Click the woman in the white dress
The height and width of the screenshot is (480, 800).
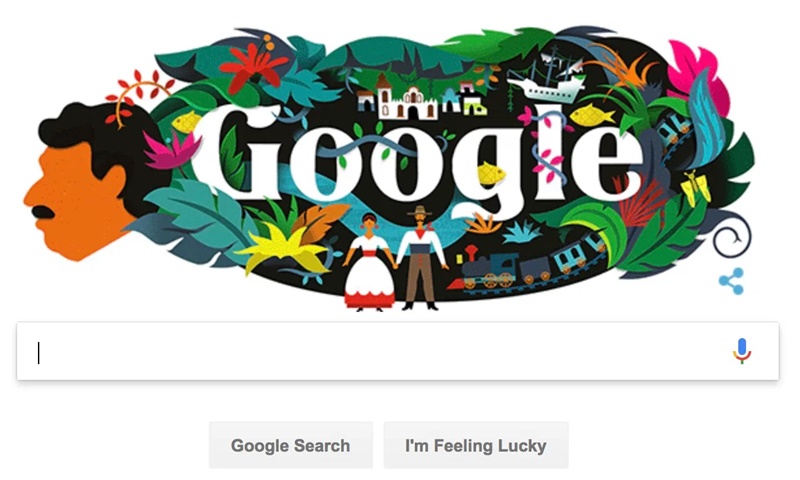[369, 263]
